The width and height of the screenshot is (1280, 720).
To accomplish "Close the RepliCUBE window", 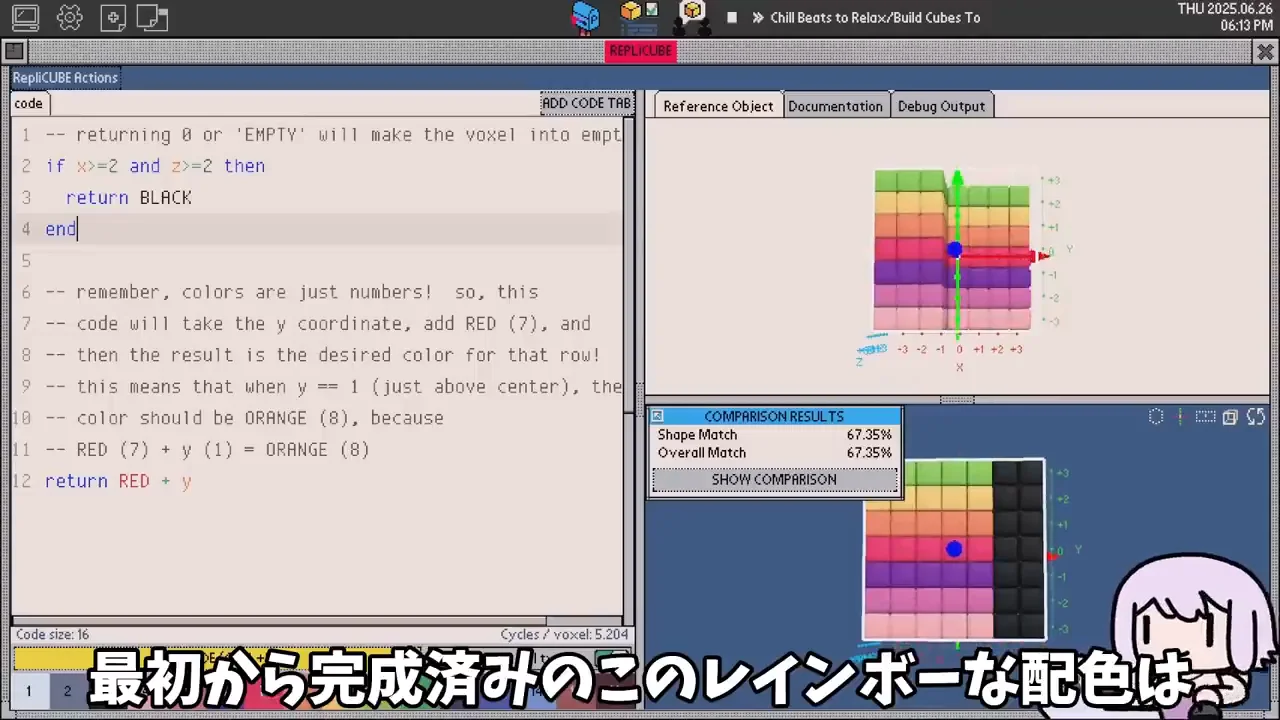I will (x=1264, y=51).
